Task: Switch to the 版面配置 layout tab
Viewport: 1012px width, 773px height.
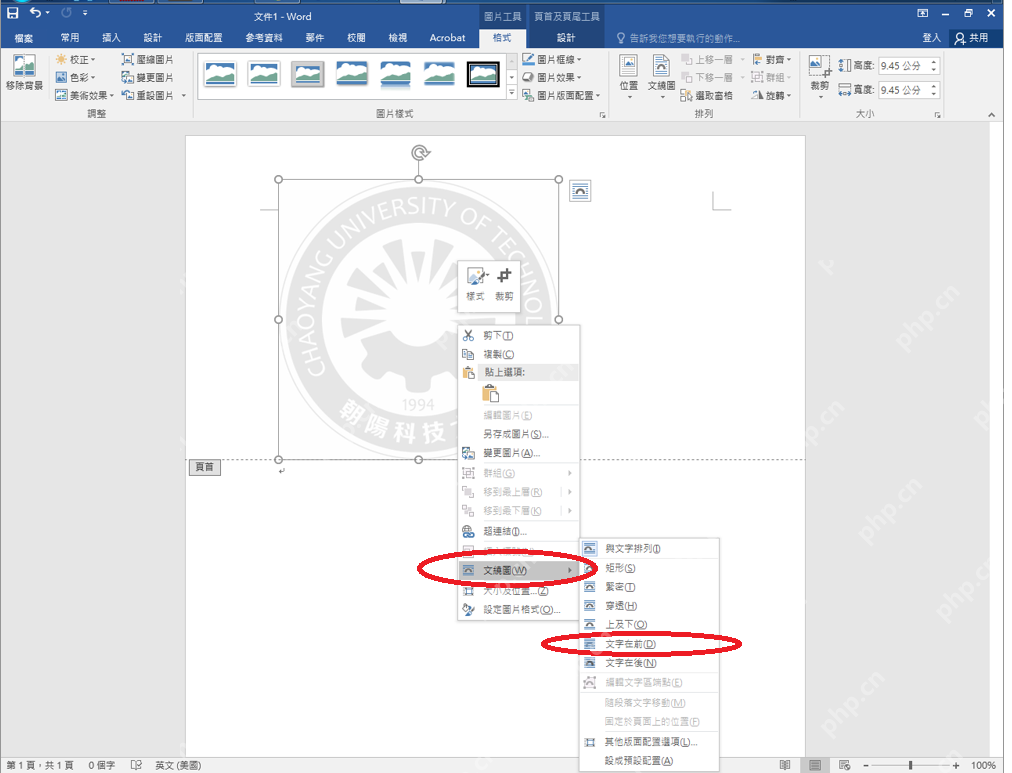Action: point(204,38)
